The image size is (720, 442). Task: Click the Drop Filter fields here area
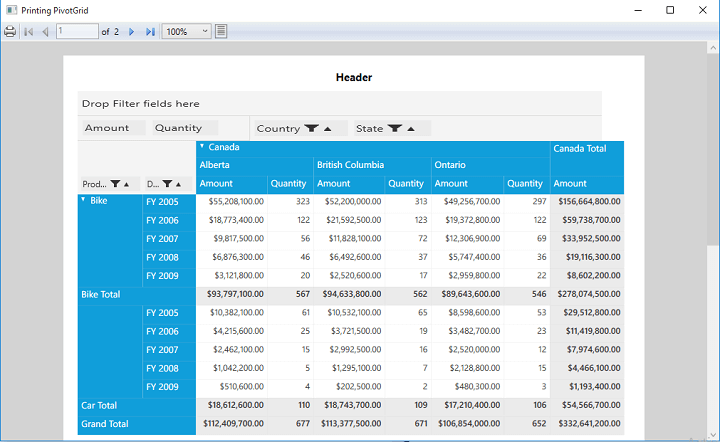coord(339,103)
